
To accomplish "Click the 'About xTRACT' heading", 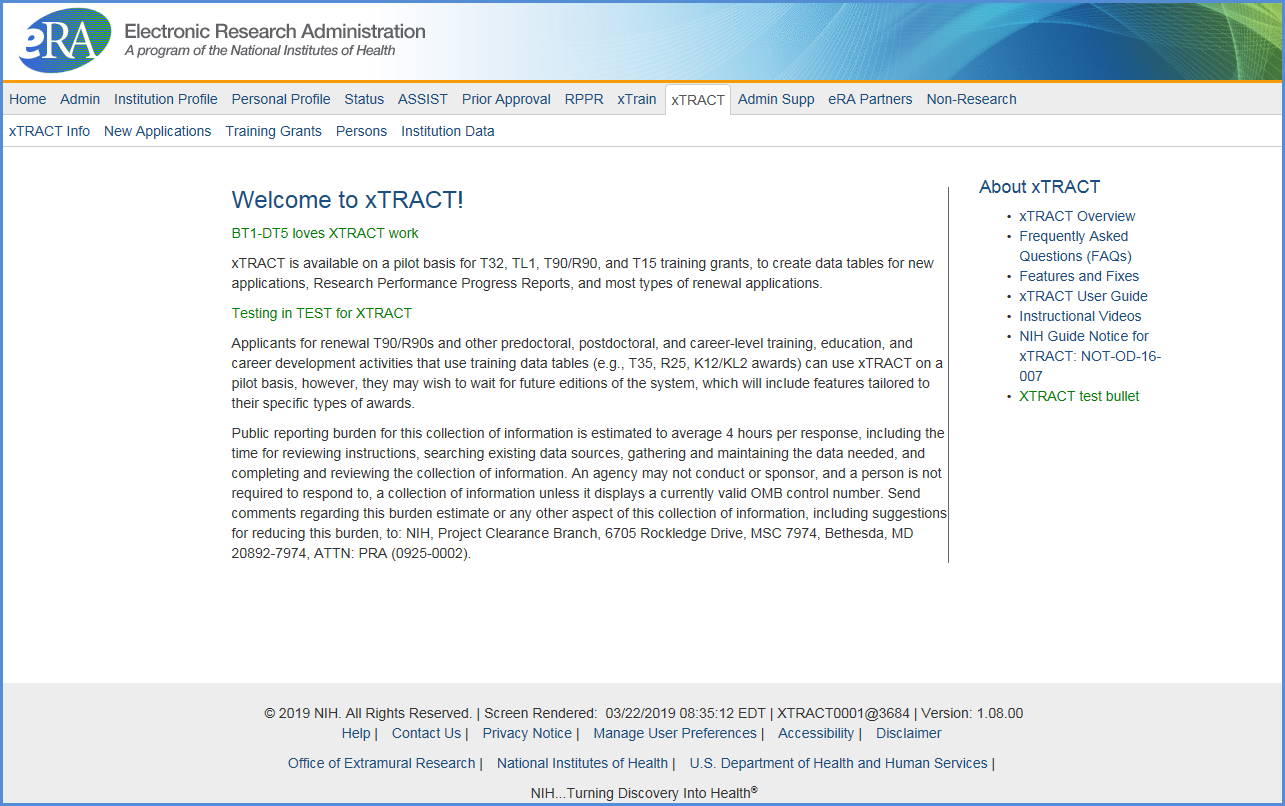I will [x=1040, y=187].
